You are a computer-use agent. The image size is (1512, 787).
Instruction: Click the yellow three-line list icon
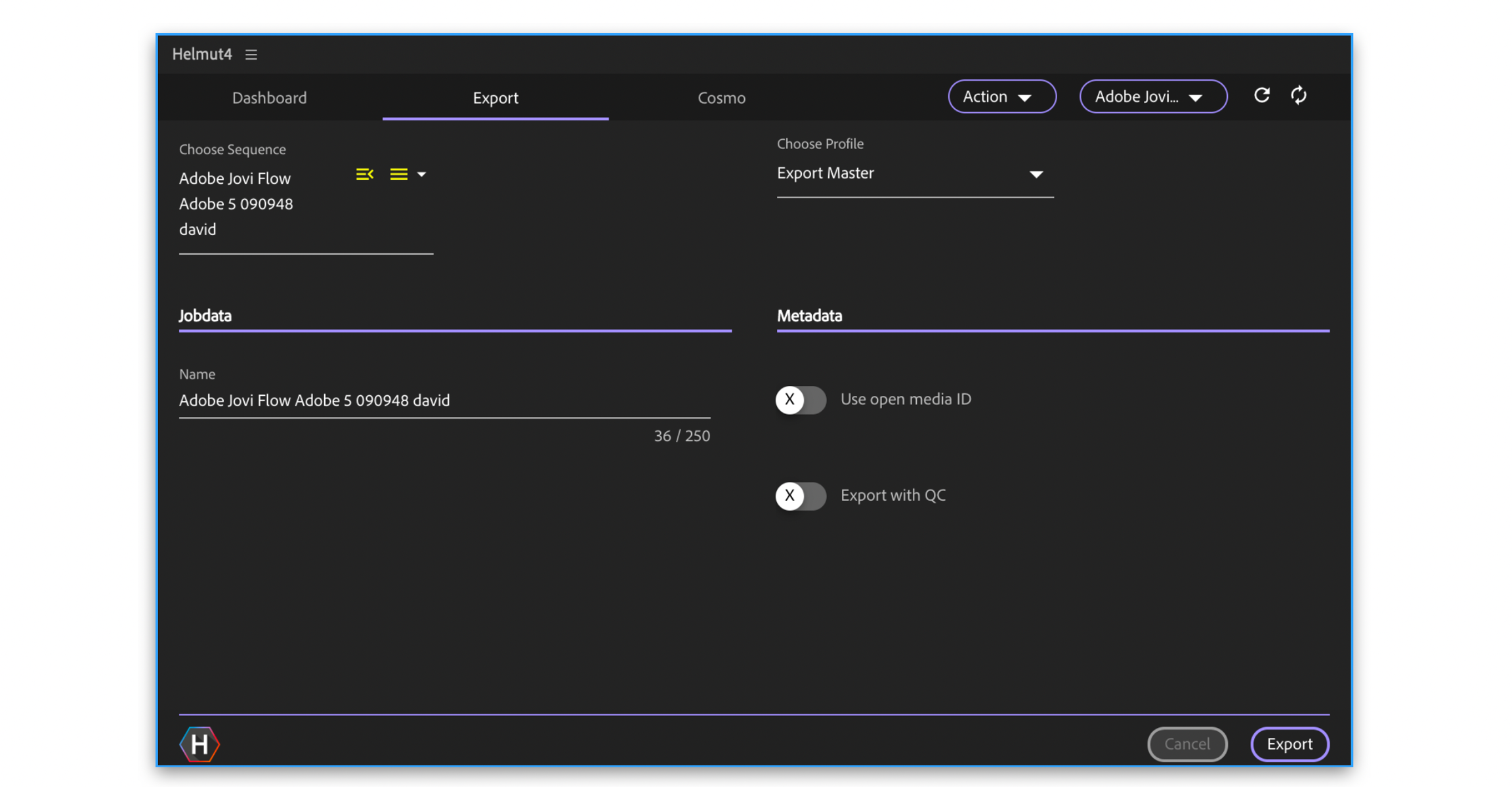pyautogui.click(x=398, y=174)
